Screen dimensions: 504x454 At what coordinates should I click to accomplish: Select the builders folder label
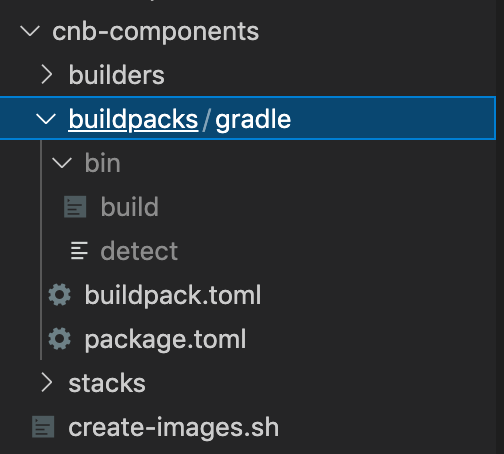click(x=116, y=75)
